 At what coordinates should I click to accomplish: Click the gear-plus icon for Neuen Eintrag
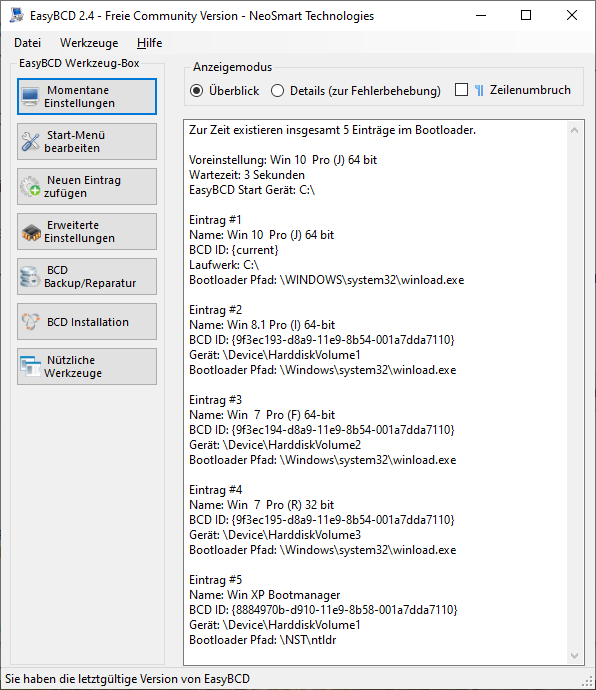click(x=30, y=187)
